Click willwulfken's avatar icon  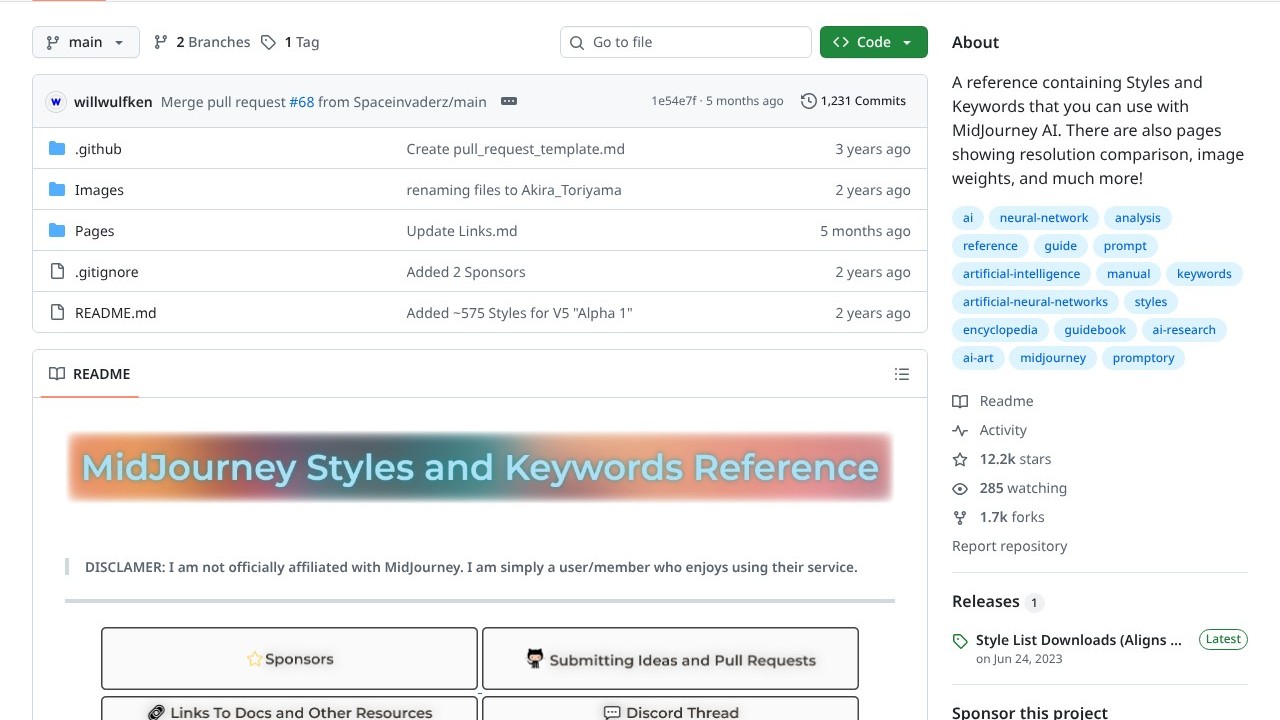point(56,102)
